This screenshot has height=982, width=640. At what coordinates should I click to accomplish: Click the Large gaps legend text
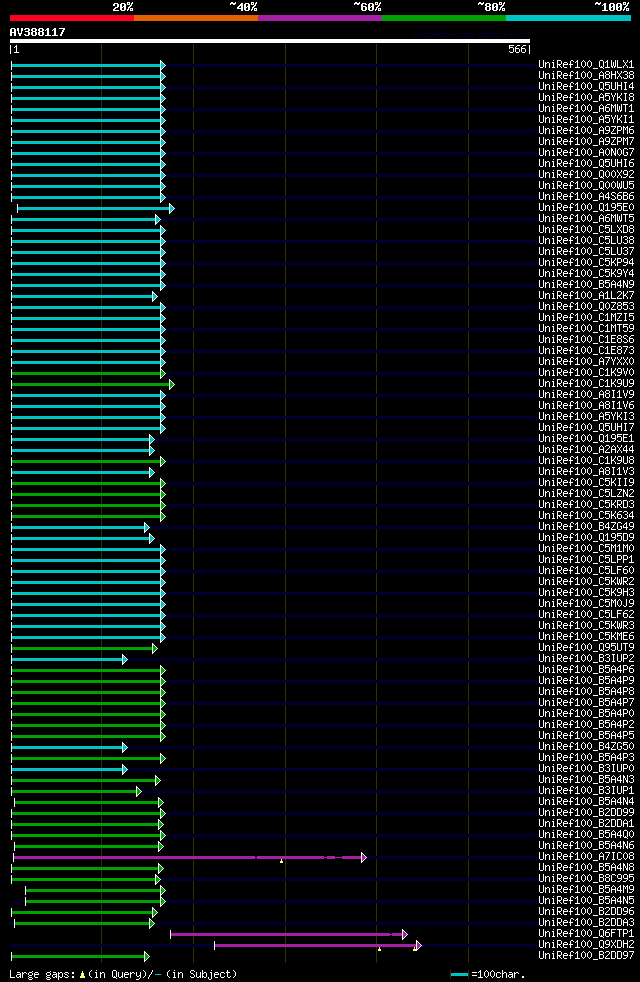(x=123, y=974)
